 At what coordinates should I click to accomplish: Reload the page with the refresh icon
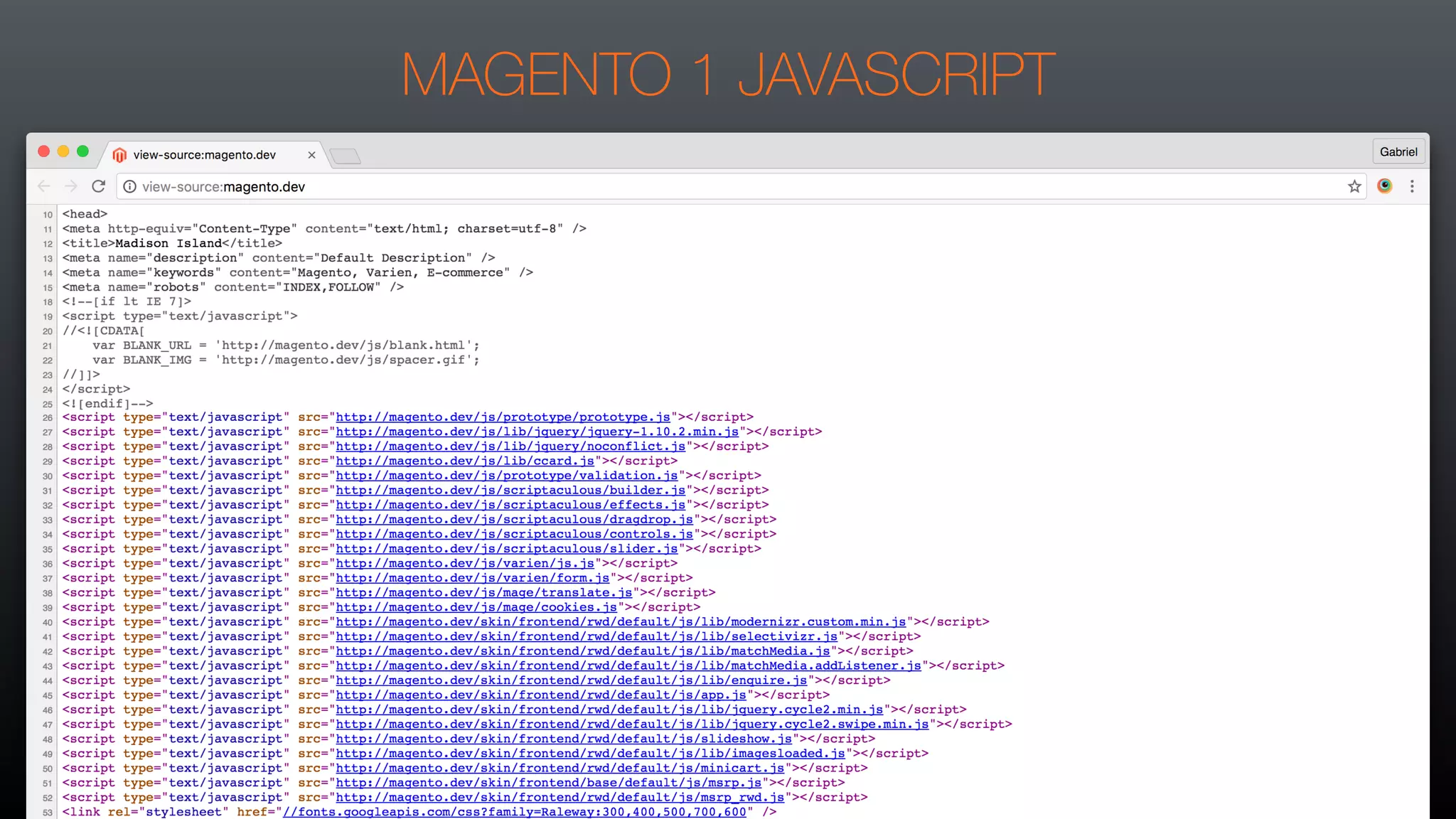[99, 186]
